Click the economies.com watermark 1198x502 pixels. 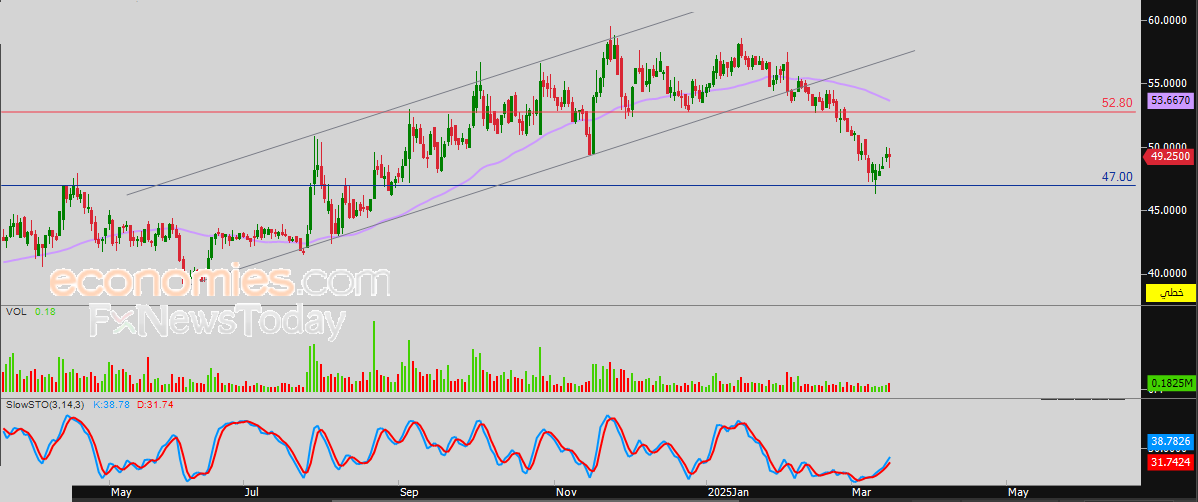coord(220,282)
